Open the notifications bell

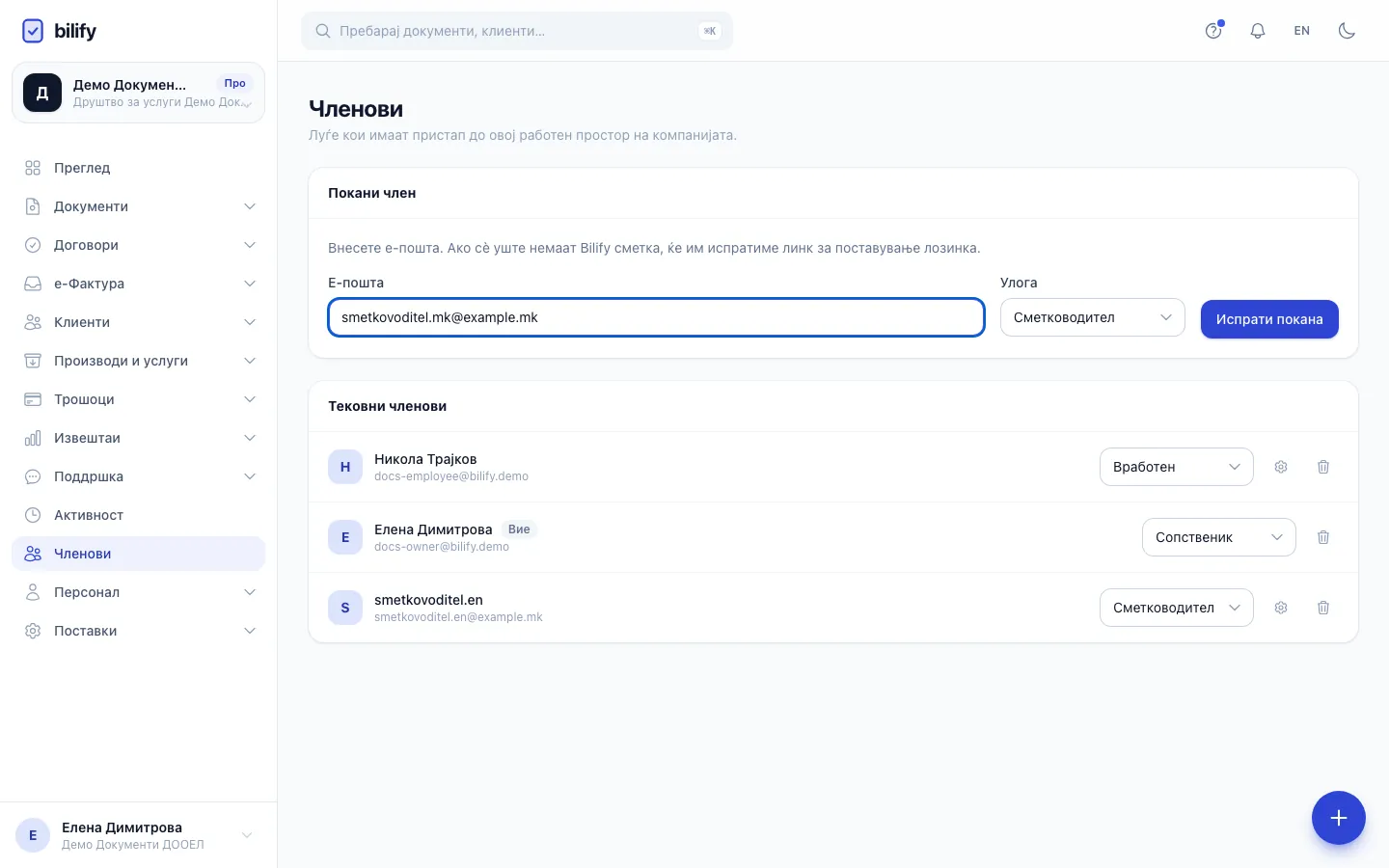(x=1258, y=31)
